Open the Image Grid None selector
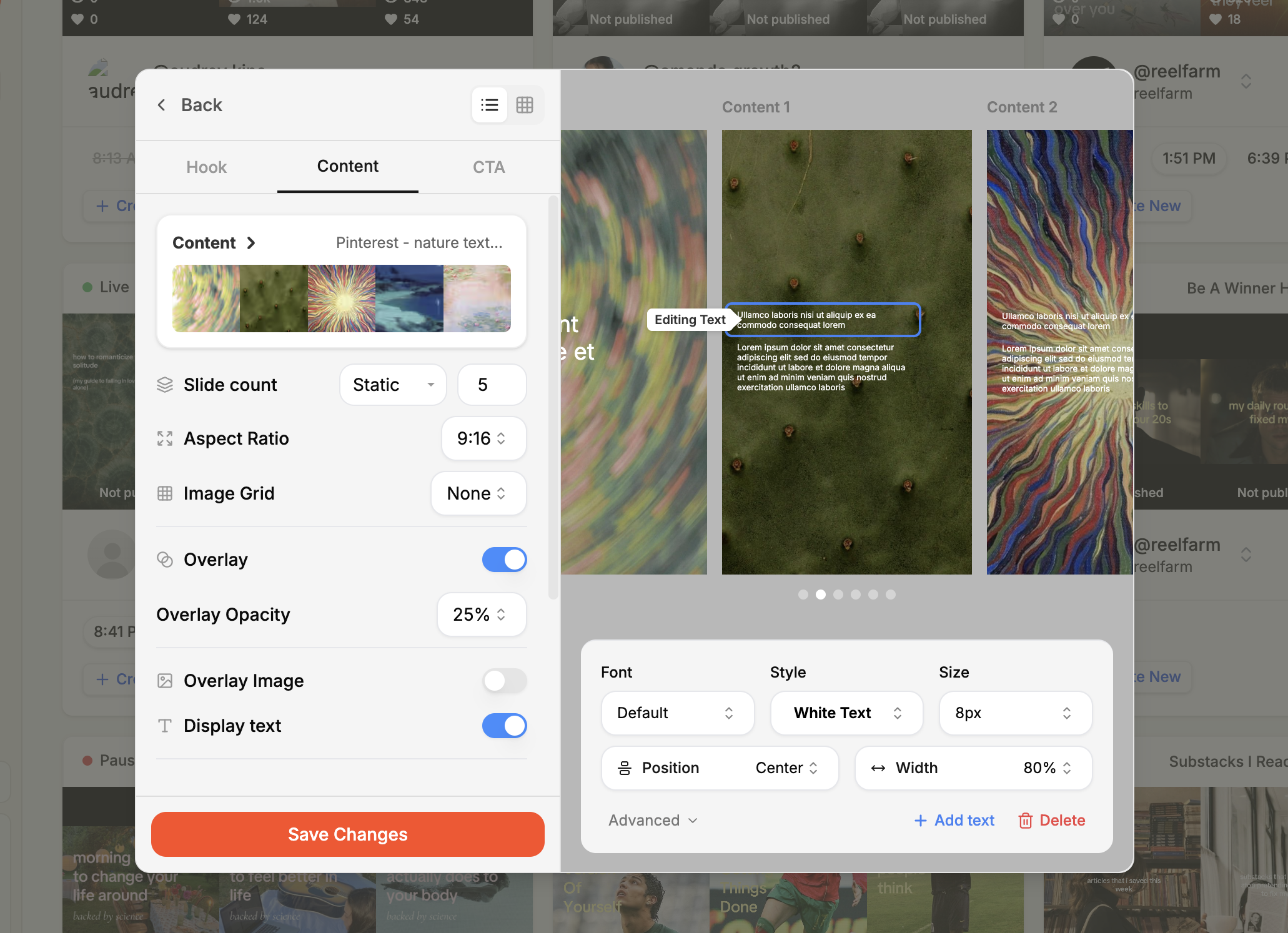Image resolution: width=1288 pixels, height=933 pixels. [x=478, y=493]
